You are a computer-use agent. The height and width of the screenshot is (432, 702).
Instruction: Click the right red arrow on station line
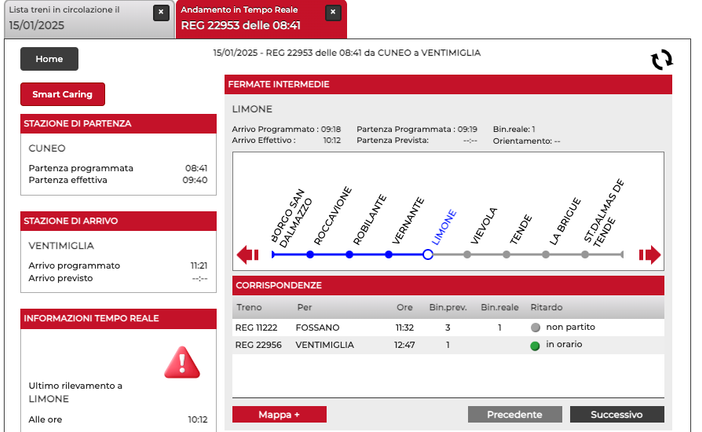pyautogui.click(x=650, y=255)
